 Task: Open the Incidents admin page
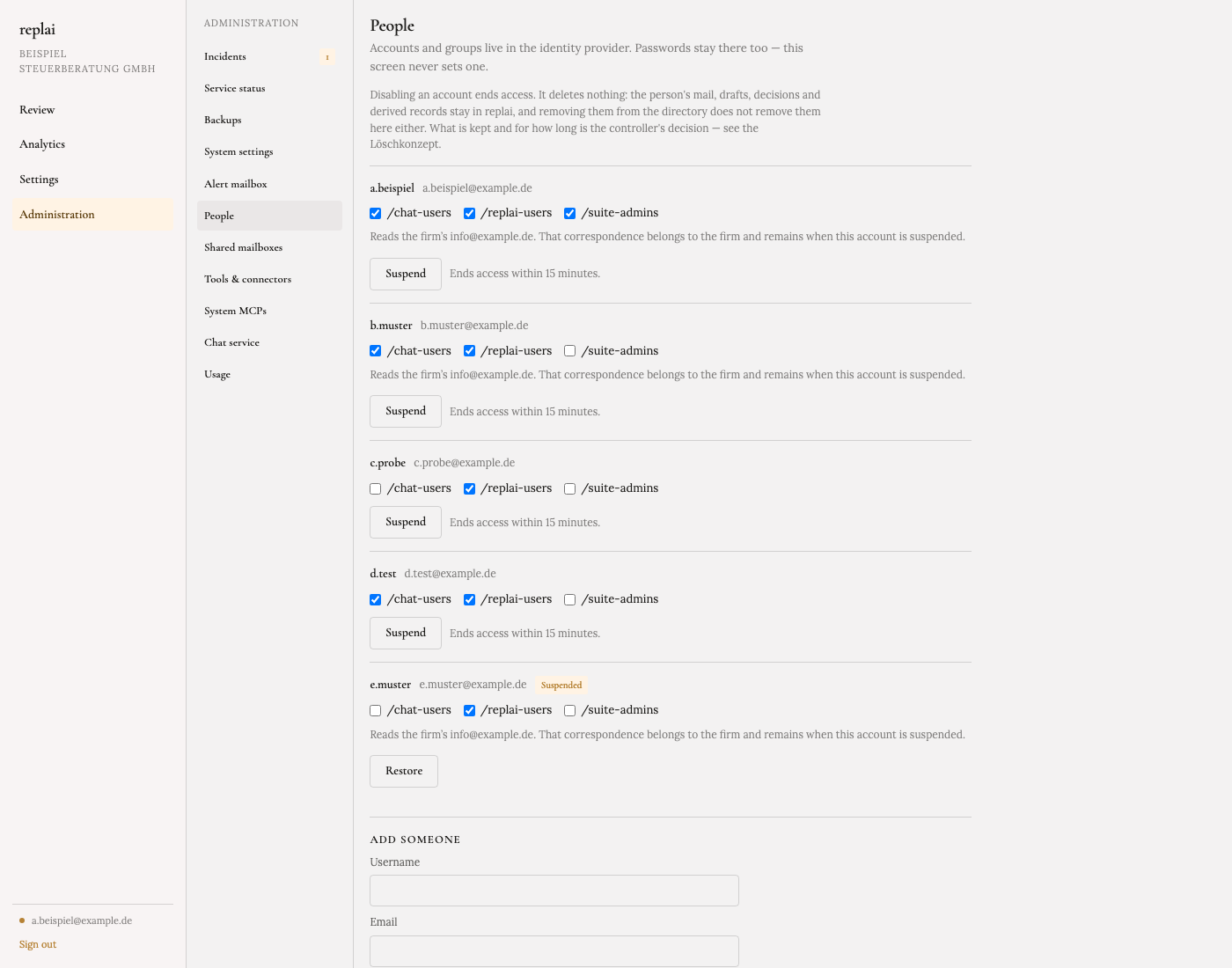[x=269, y=56]
